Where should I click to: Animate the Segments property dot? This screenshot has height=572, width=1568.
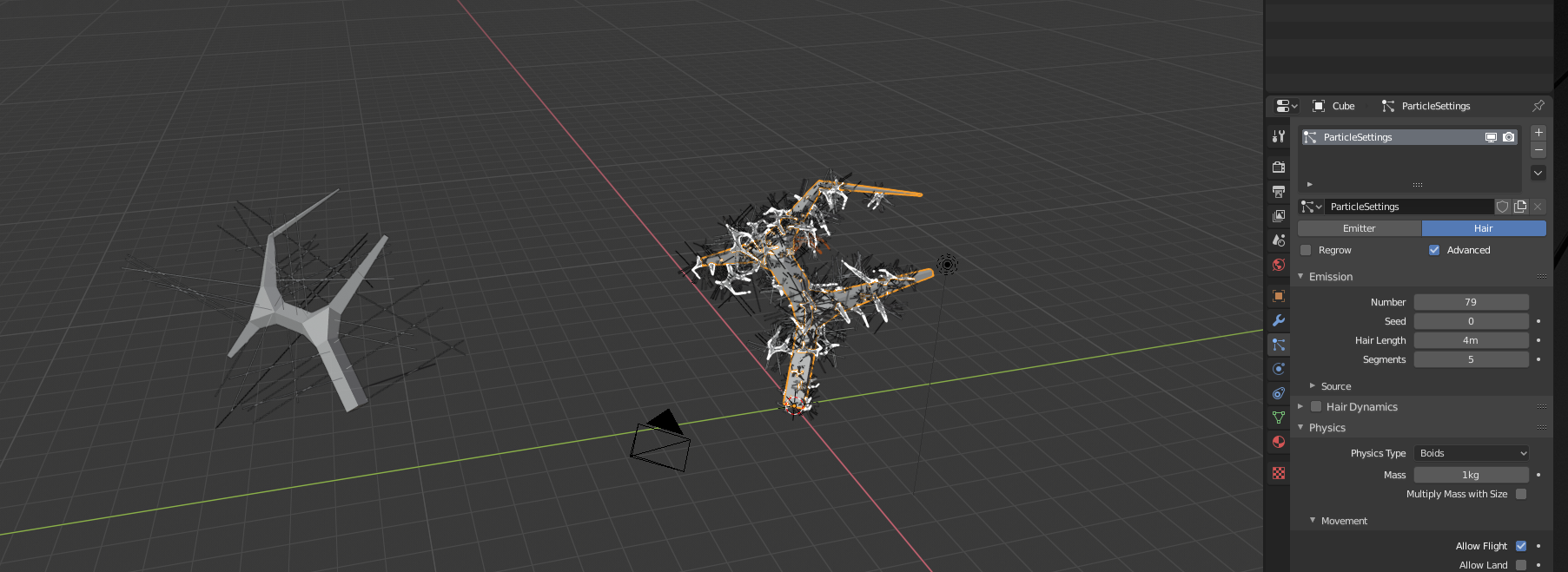tap(1538, 359)
